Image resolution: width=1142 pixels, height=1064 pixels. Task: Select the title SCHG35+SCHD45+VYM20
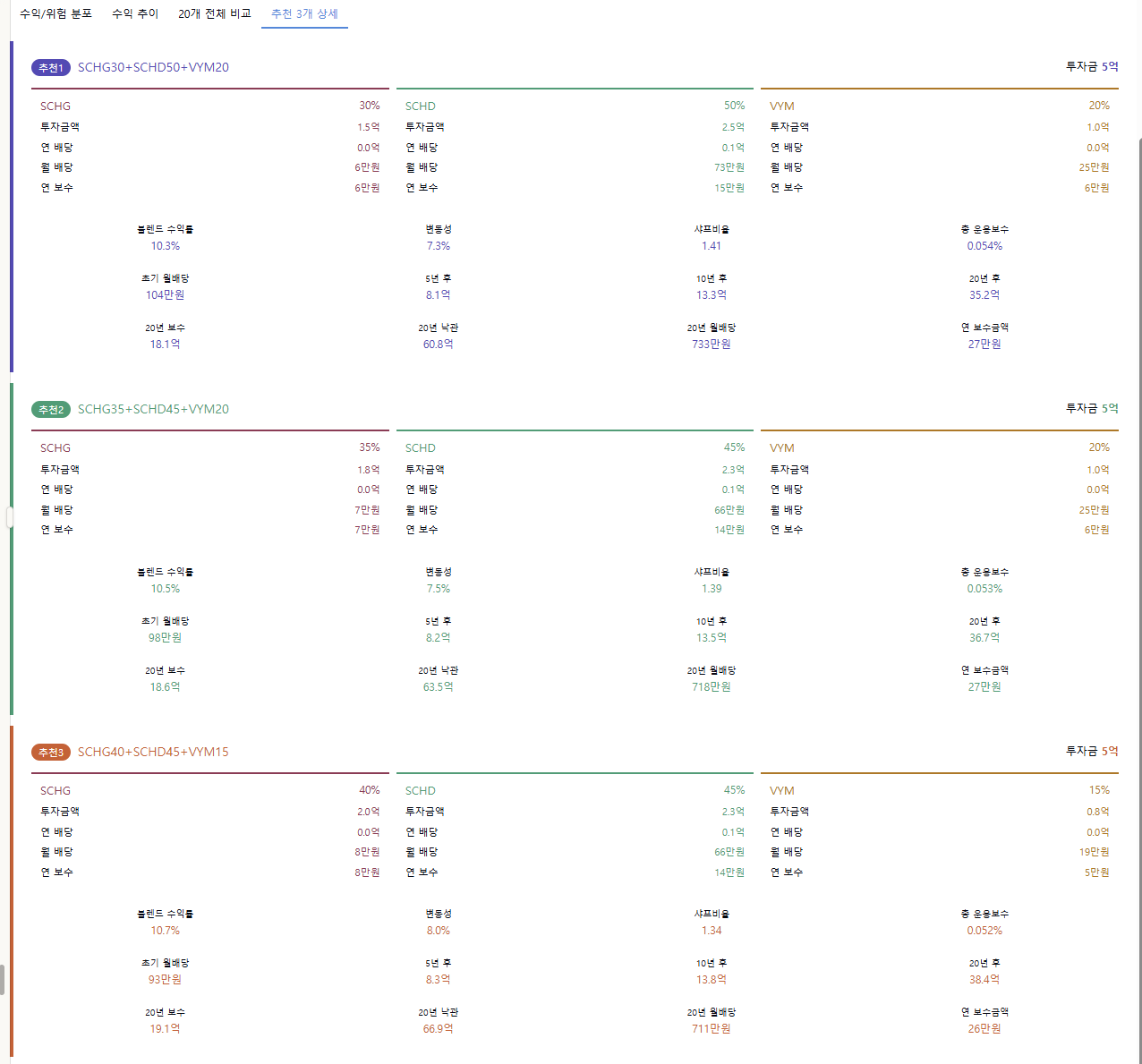[x=153, y=410]
